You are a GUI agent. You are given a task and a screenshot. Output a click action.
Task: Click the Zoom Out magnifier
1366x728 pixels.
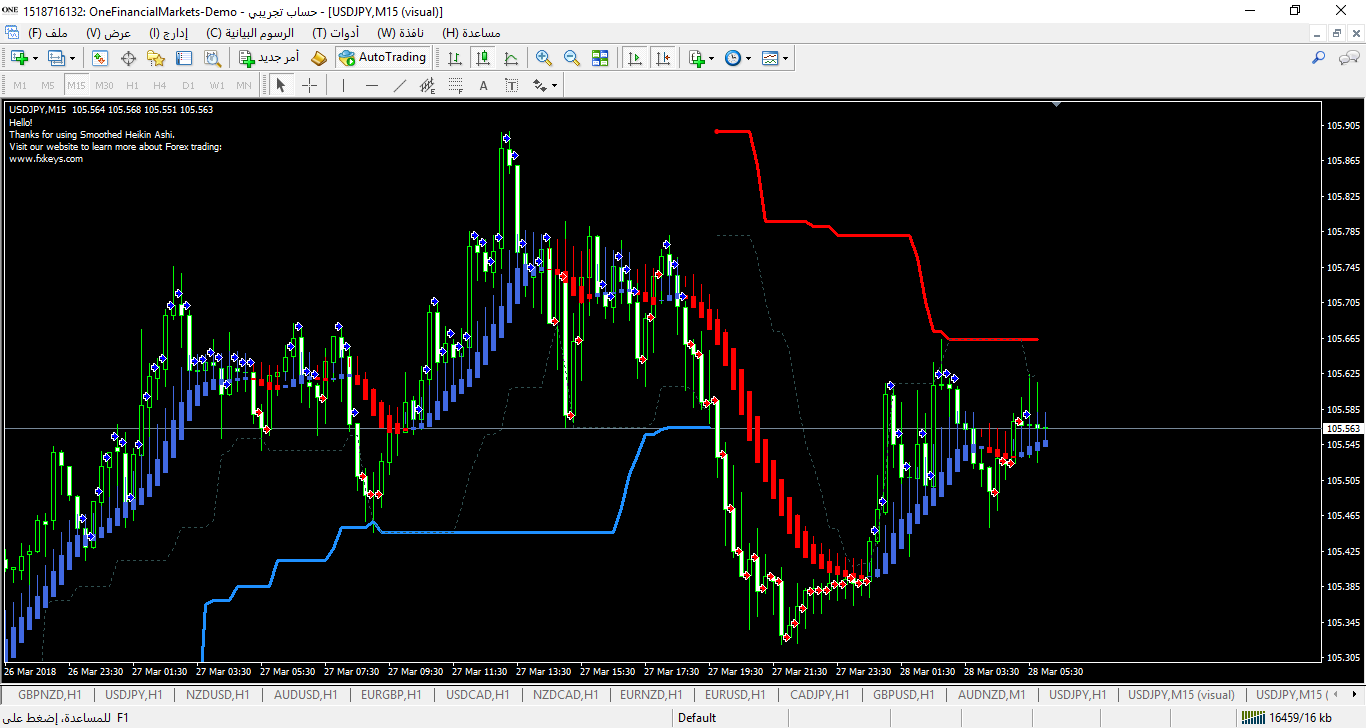(x=572, y=58)
